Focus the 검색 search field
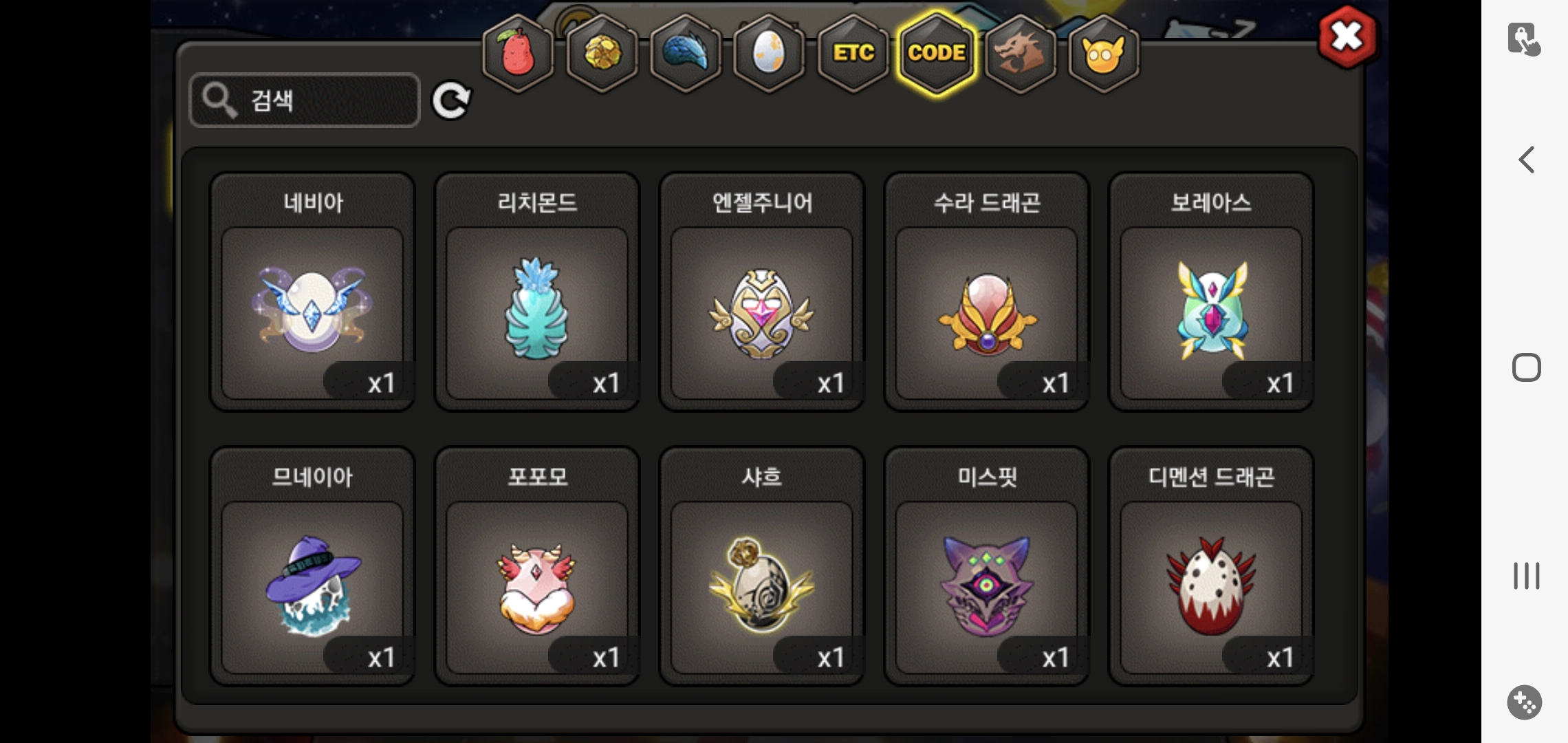 coord(305,100)
